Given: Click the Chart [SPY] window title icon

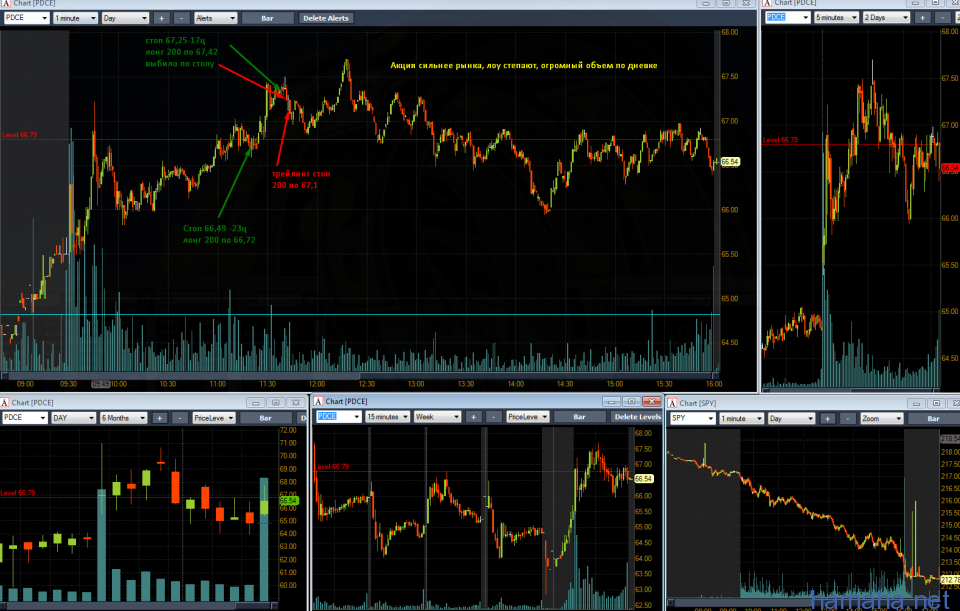Looking at the screenshot, I should pyautogui.click(x=672, y=403).
